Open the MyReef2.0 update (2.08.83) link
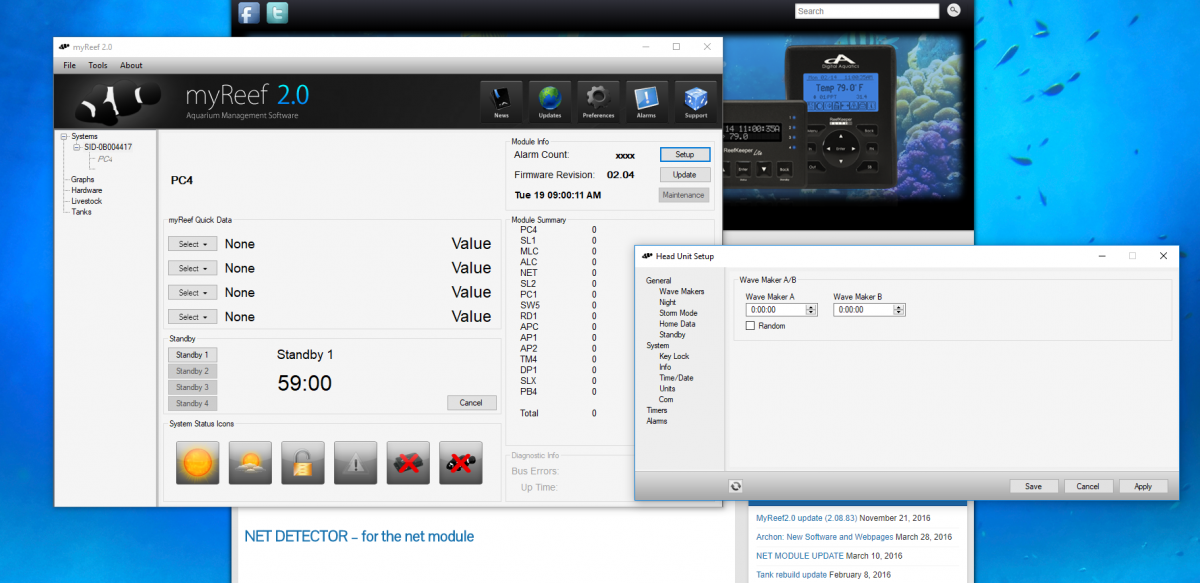 tap(805, 518)
